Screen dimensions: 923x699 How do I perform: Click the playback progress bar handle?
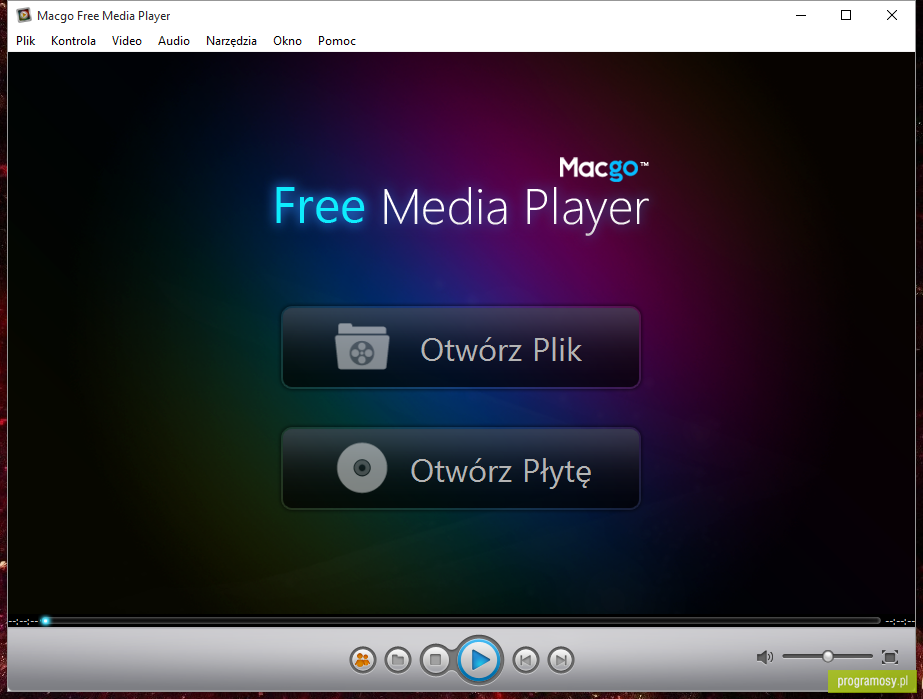point(45,621)
